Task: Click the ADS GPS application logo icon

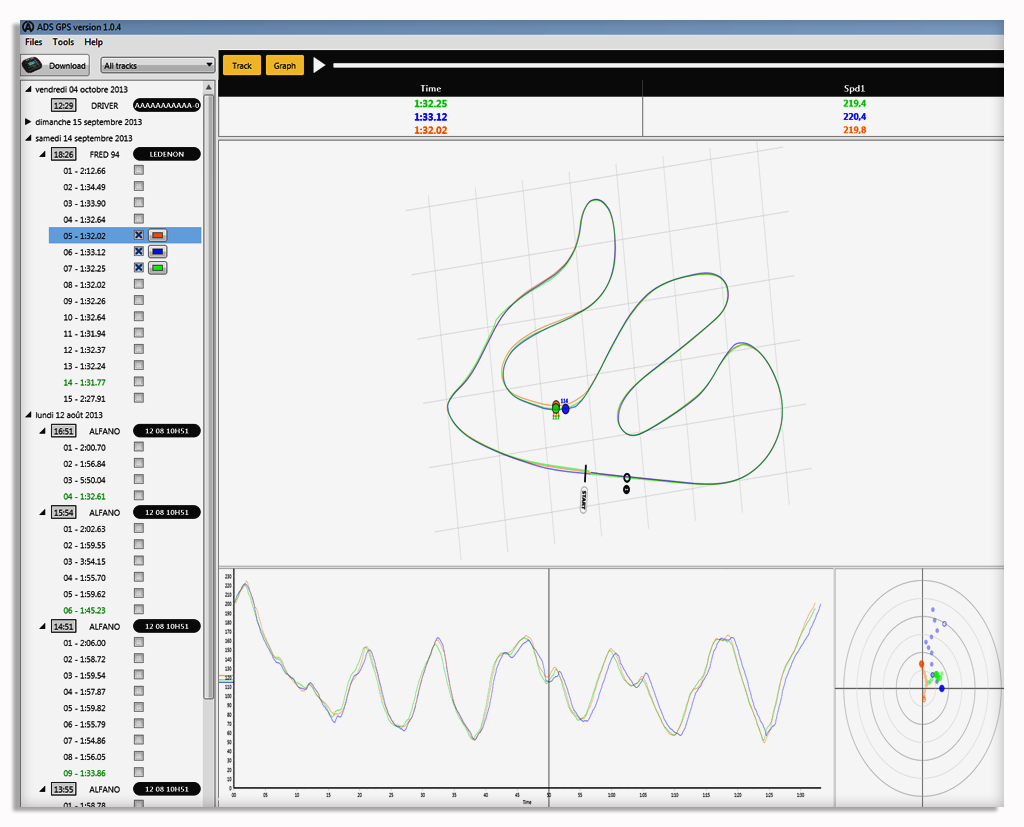Action: click(x=28, y=27)
